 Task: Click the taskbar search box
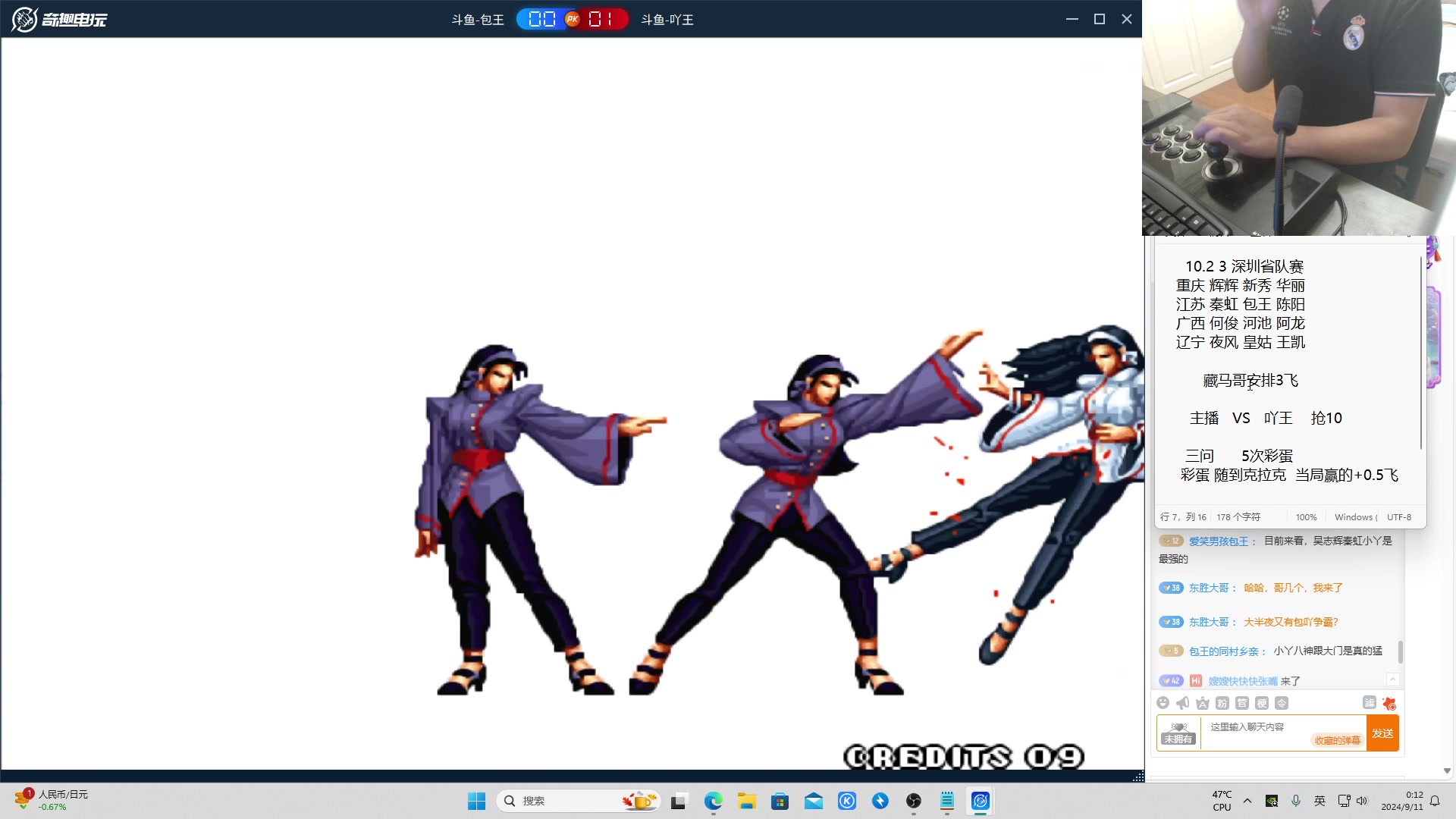(x=578, y=801)
